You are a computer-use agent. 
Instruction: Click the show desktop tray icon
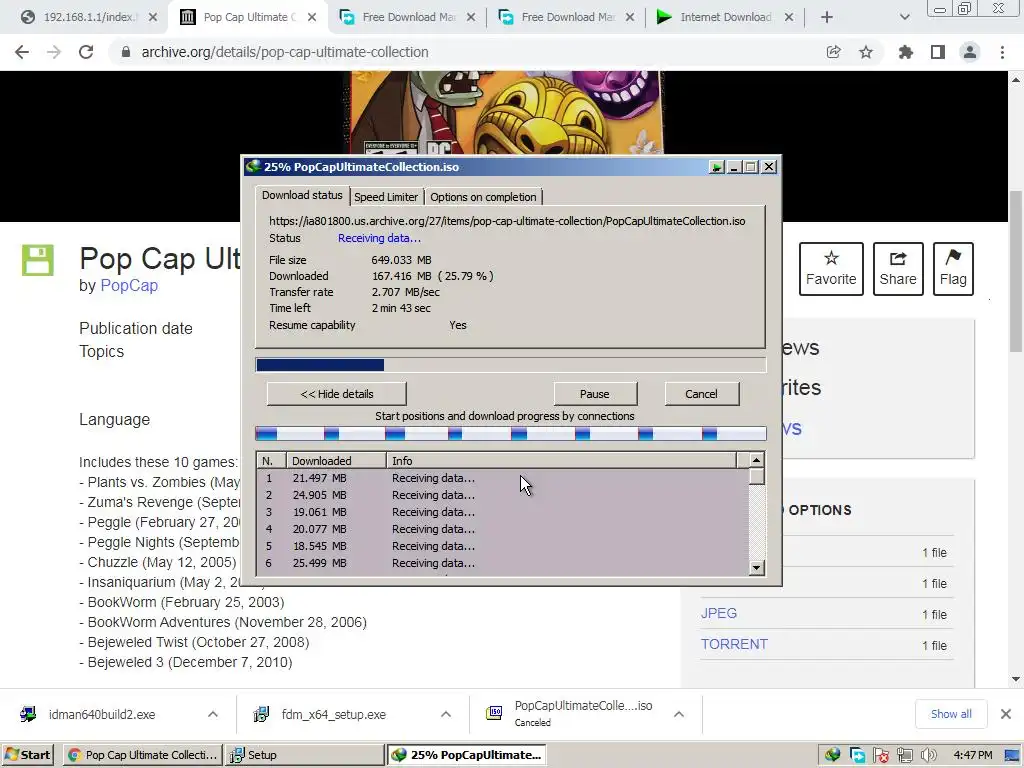[1012, 756]
